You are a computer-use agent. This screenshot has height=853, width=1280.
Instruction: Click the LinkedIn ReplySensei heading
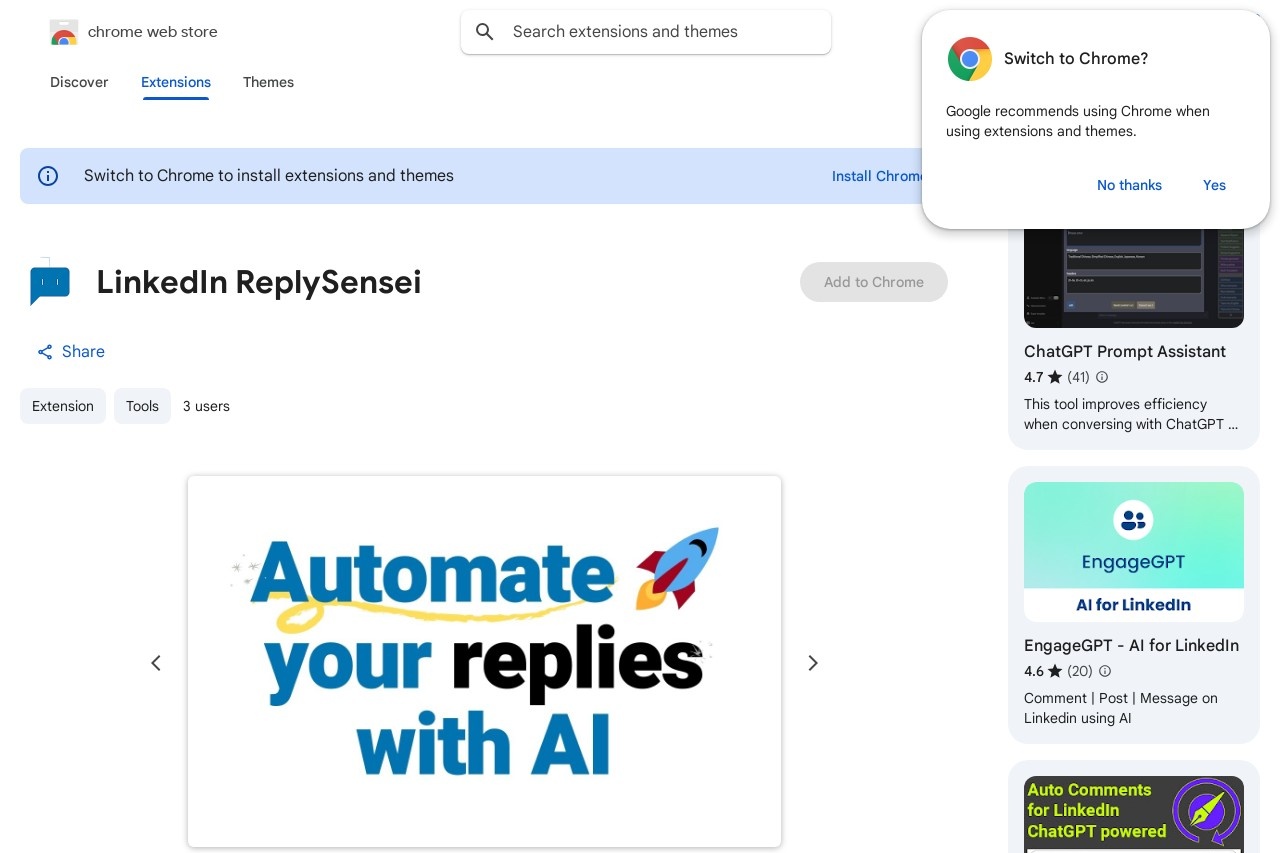259,282
